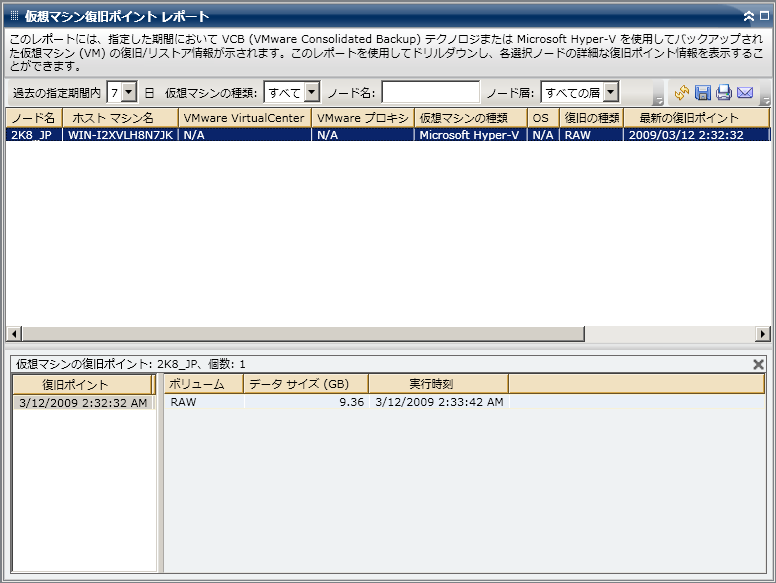The width and height of the screenshot is (776, 583).
Task: Open the ノード層 dropdown showing すべての層
Action: click(x=611, y=92)
